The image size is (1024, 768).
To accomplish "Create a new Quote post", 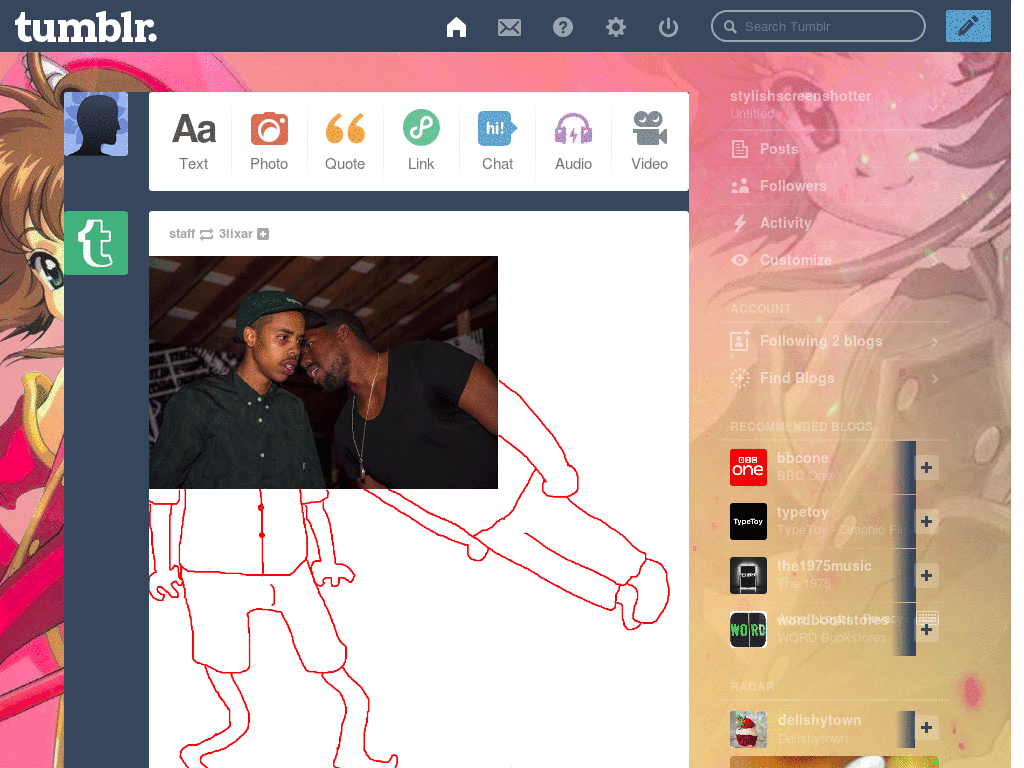I will pos(345,141).
